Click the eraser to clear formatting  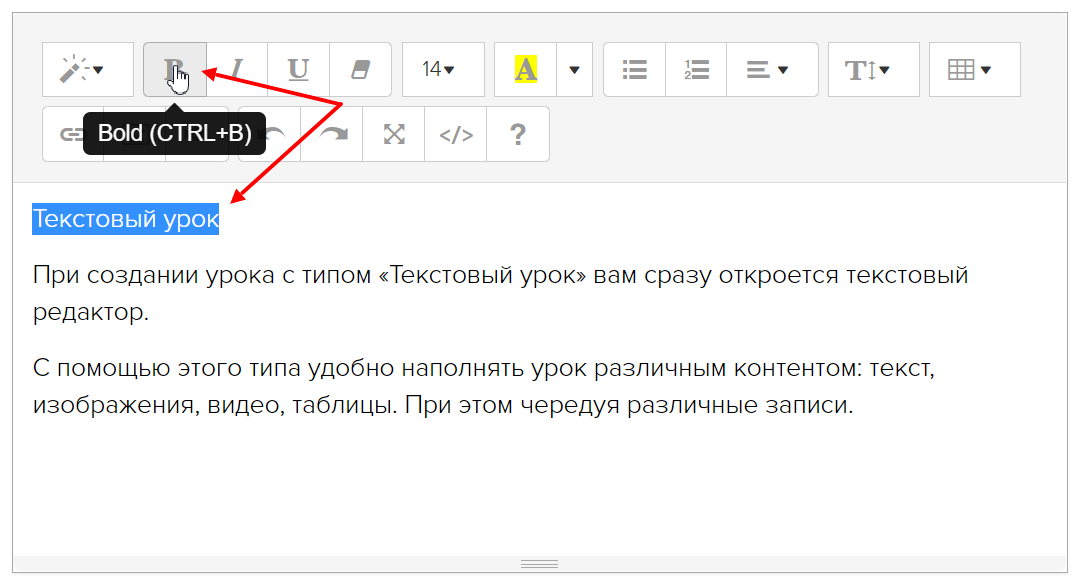click(360, 69)
